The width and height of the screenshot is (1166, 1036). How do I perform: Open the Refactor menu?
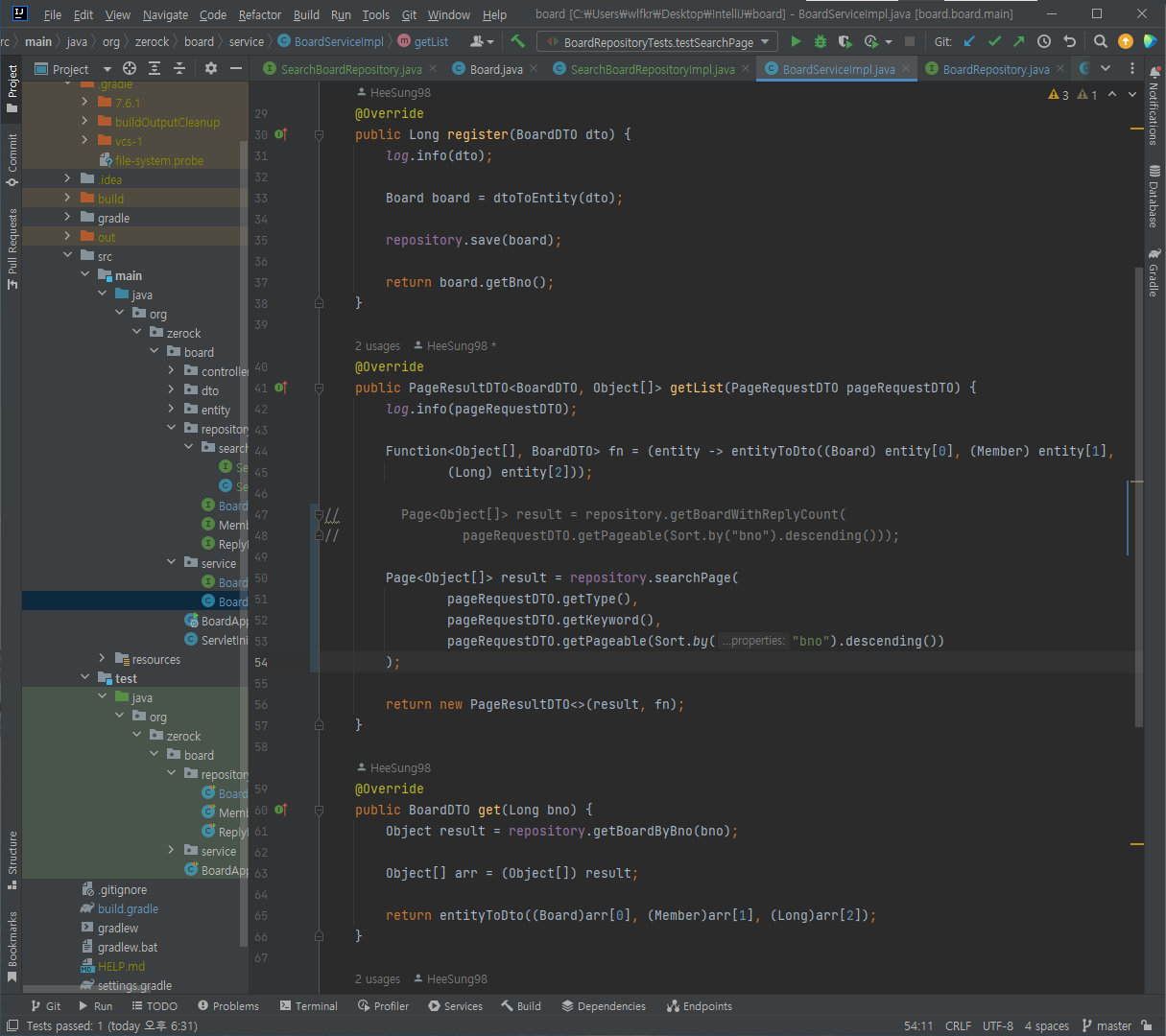pyautogui.click(x=260, y=14)
